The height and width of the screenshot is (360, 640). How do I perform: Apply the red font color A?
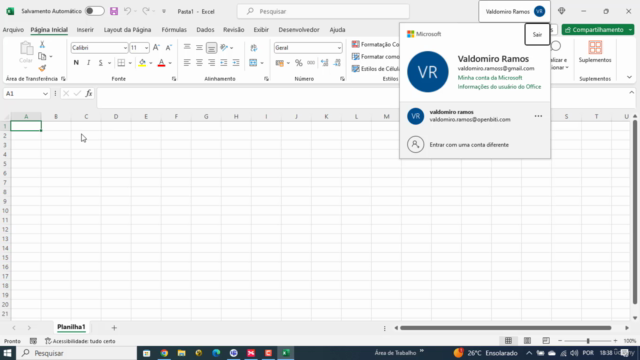point(161,63)
